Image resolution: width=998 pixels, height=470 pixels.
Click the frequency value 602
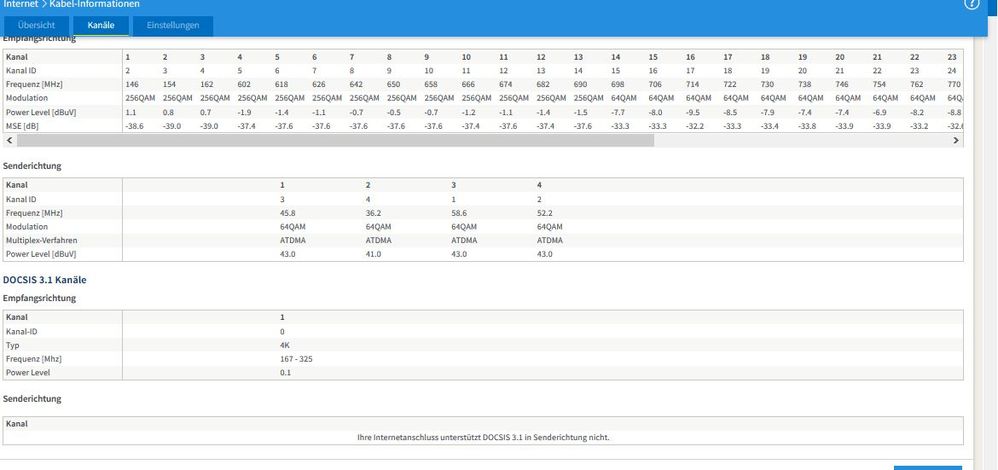(x=244, y=84)
